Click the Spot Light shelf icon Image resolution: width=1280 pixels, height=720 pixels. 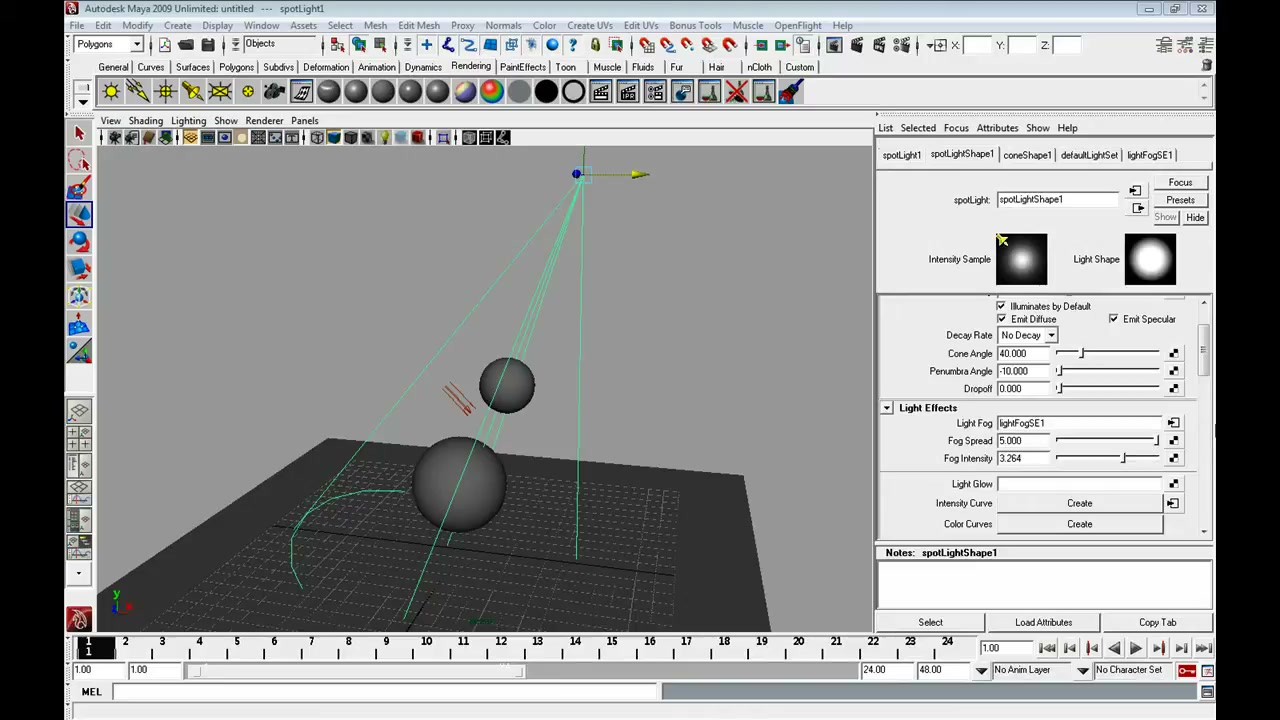point(192,93)
